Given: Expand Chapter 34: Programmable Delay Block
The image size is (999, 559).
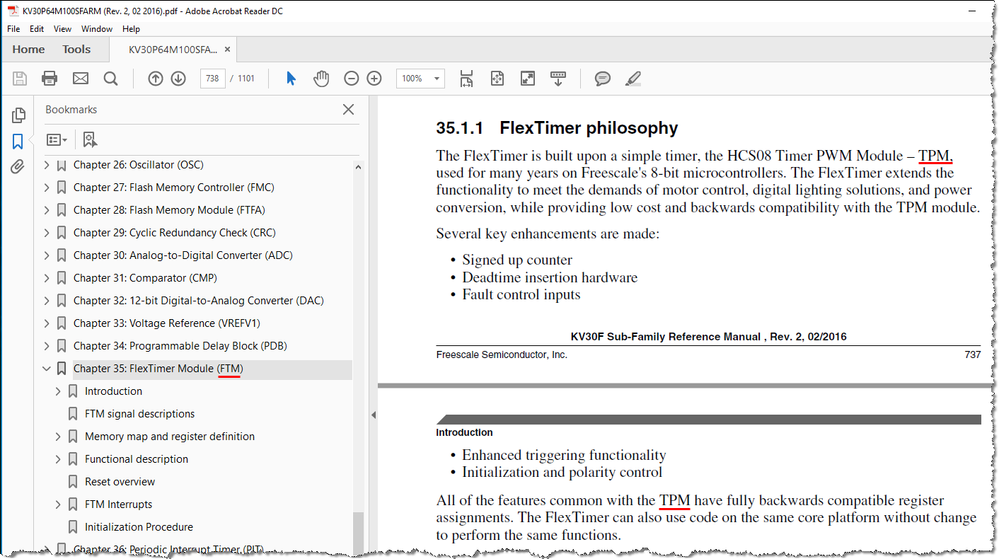Looking at the screenshot, I should (x=47, y=346).
